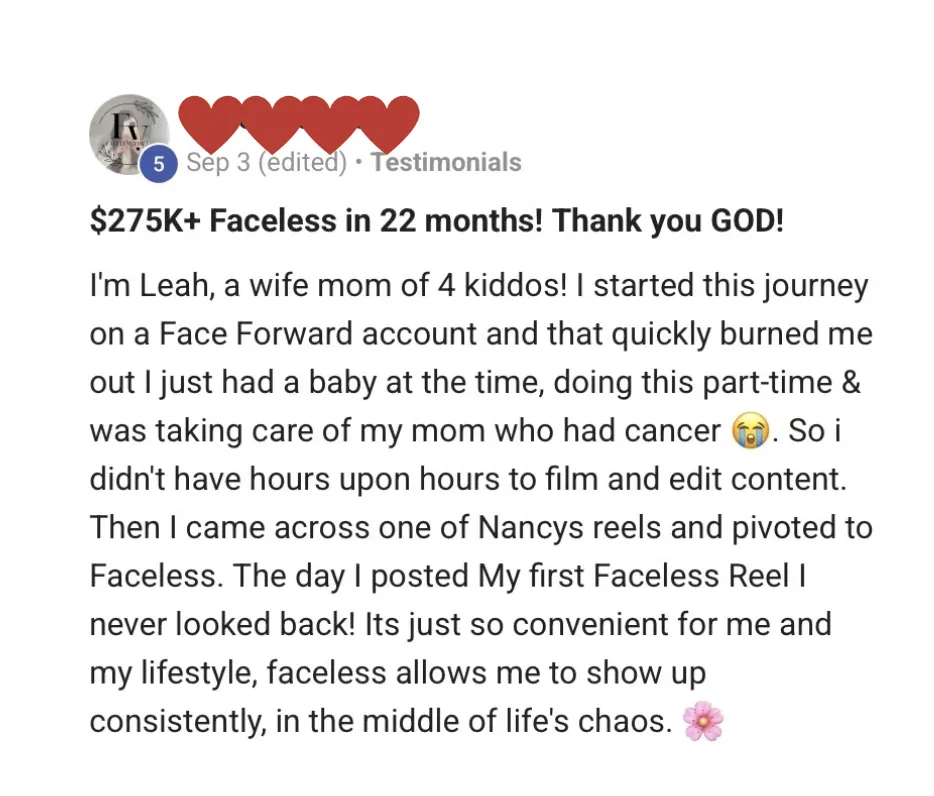Open the FV profile avatar

(130, 135)
